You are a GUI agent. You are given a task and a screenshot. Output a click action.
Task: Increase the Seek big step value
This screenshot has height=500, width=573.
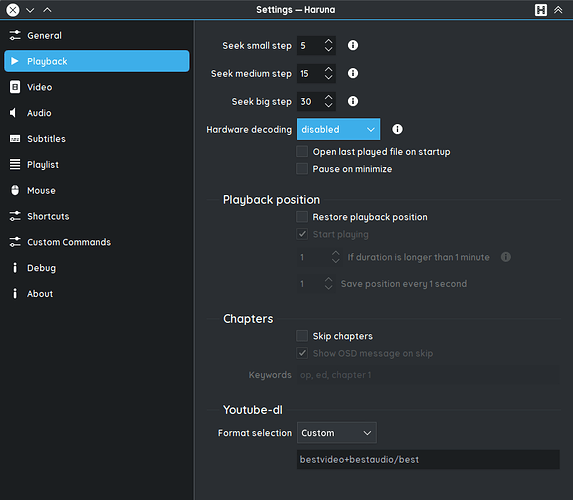(x=329, y=97)
